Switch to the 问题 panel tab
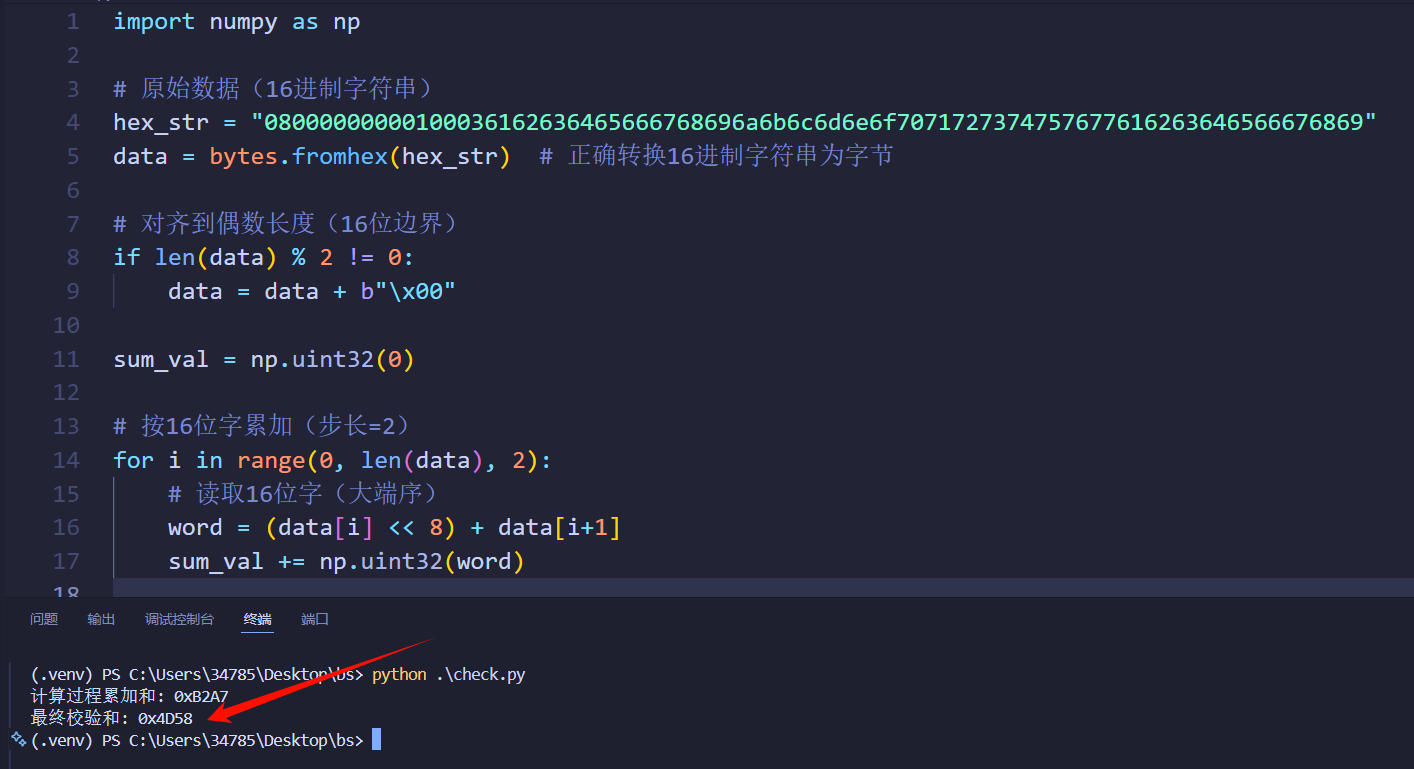This screenshot has height=769, width=1414. pyautogui.click(x=43, y=619)
